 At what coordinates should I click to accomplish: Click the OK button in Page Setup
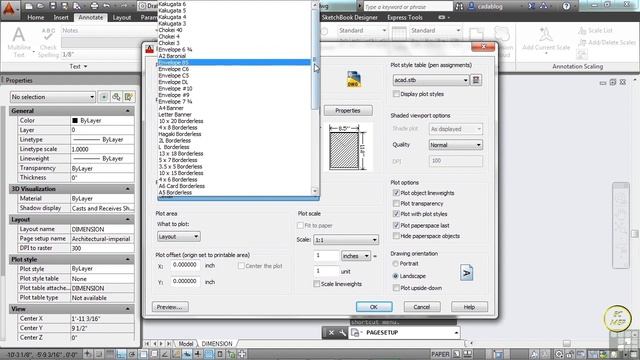pos(374,307)
